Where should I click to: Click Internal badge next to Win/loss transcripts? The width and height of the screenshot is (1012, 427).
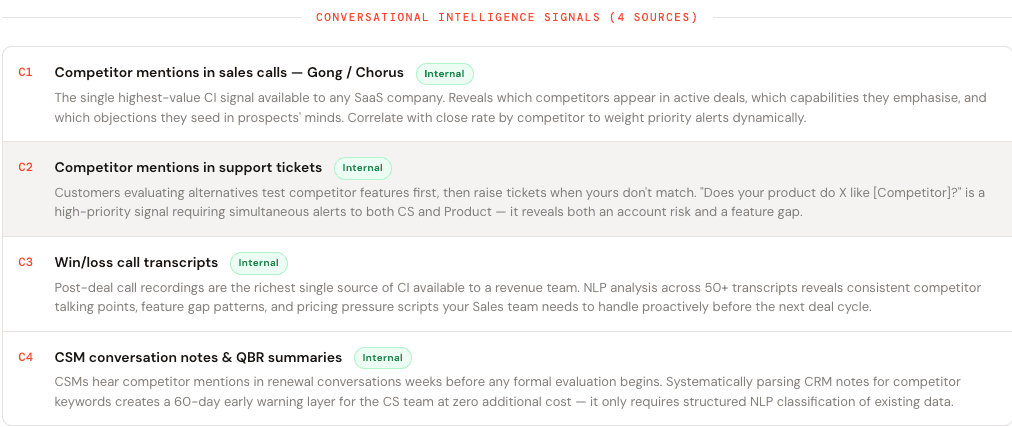point(259,263)
